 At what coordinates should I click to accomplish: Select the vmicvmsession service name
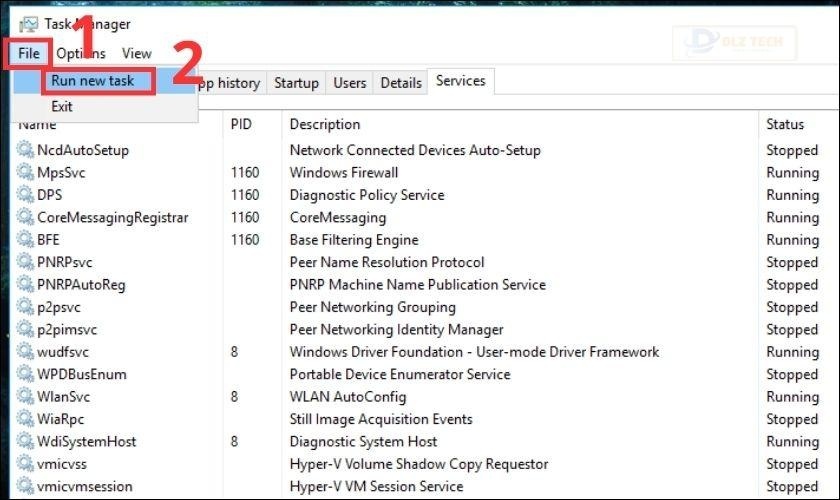pyautogui.click(x=85, y=487)
